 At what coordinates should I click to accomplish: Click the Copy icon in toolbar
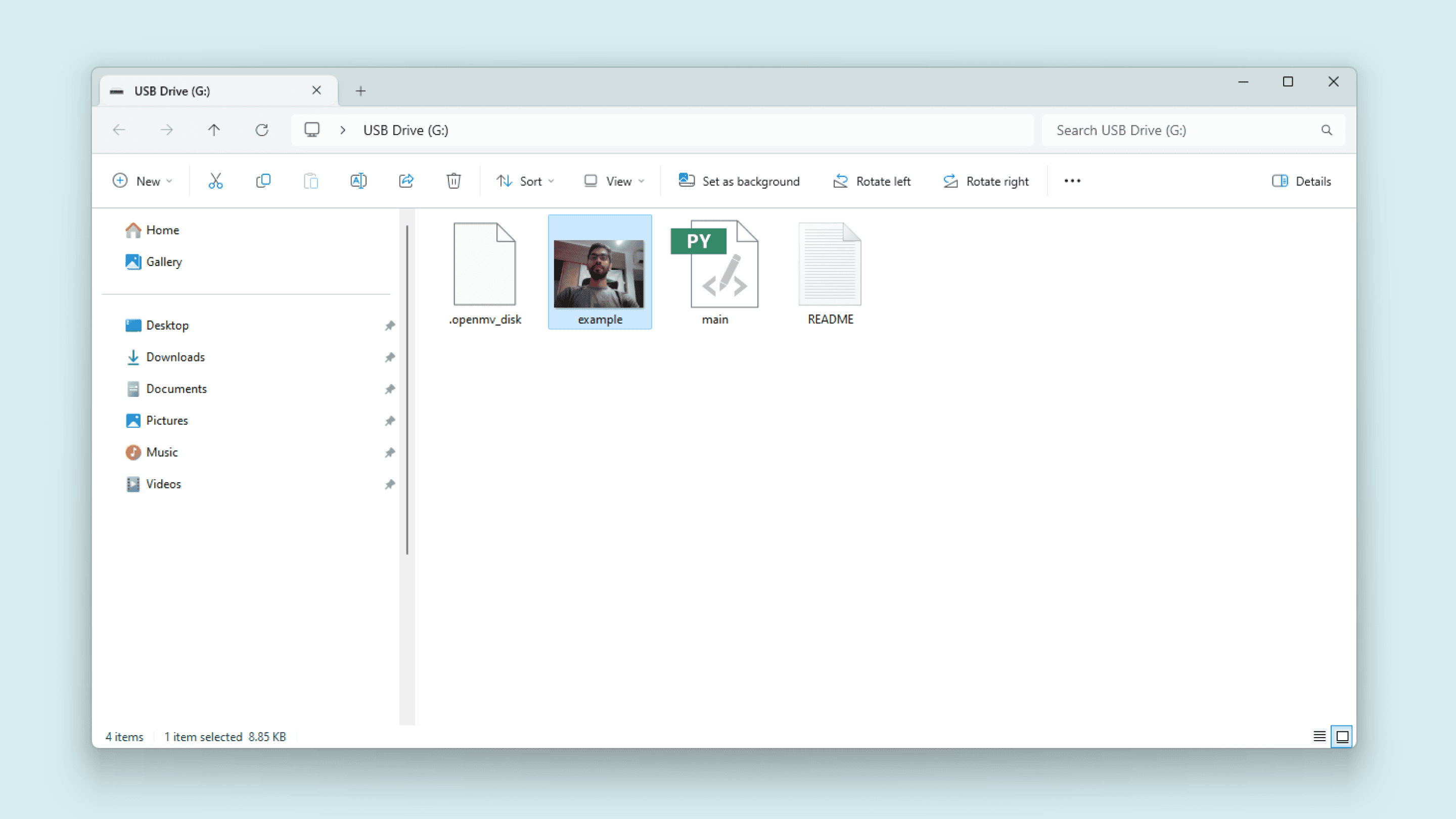(263, 181)
